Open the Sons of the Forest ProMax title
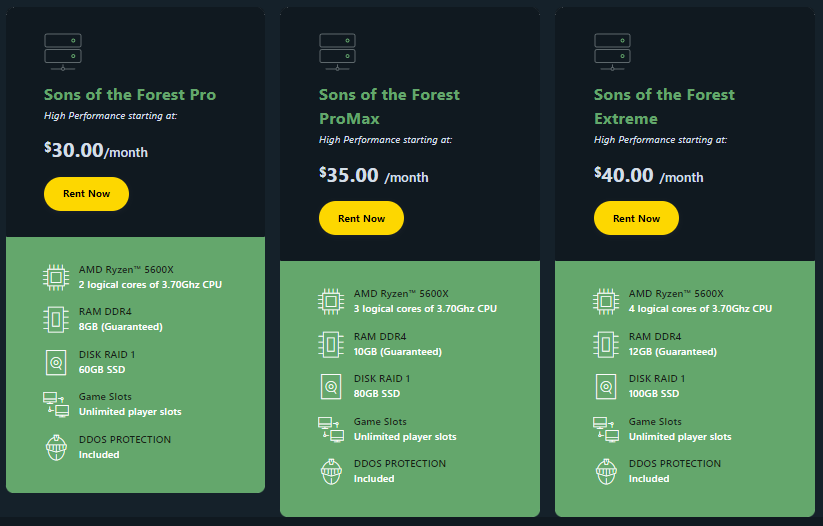This screenshot has height=526, width=823. [389, 106]
